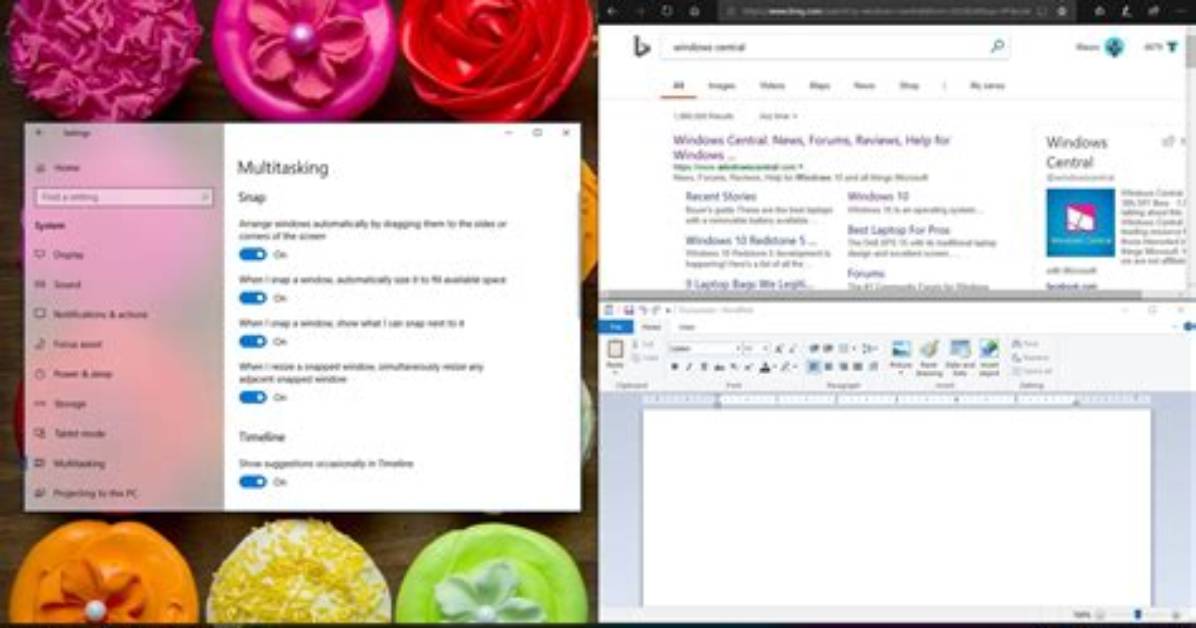
Task: Open the Best Laptop For Pros link
Action: 899,230
